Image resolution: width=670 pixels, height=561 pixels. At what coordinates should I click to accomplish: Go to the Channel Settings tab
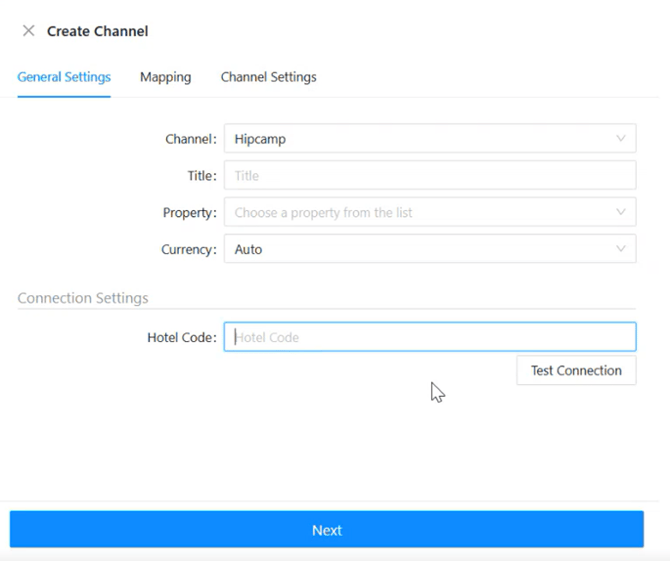(x=268, y=77)
